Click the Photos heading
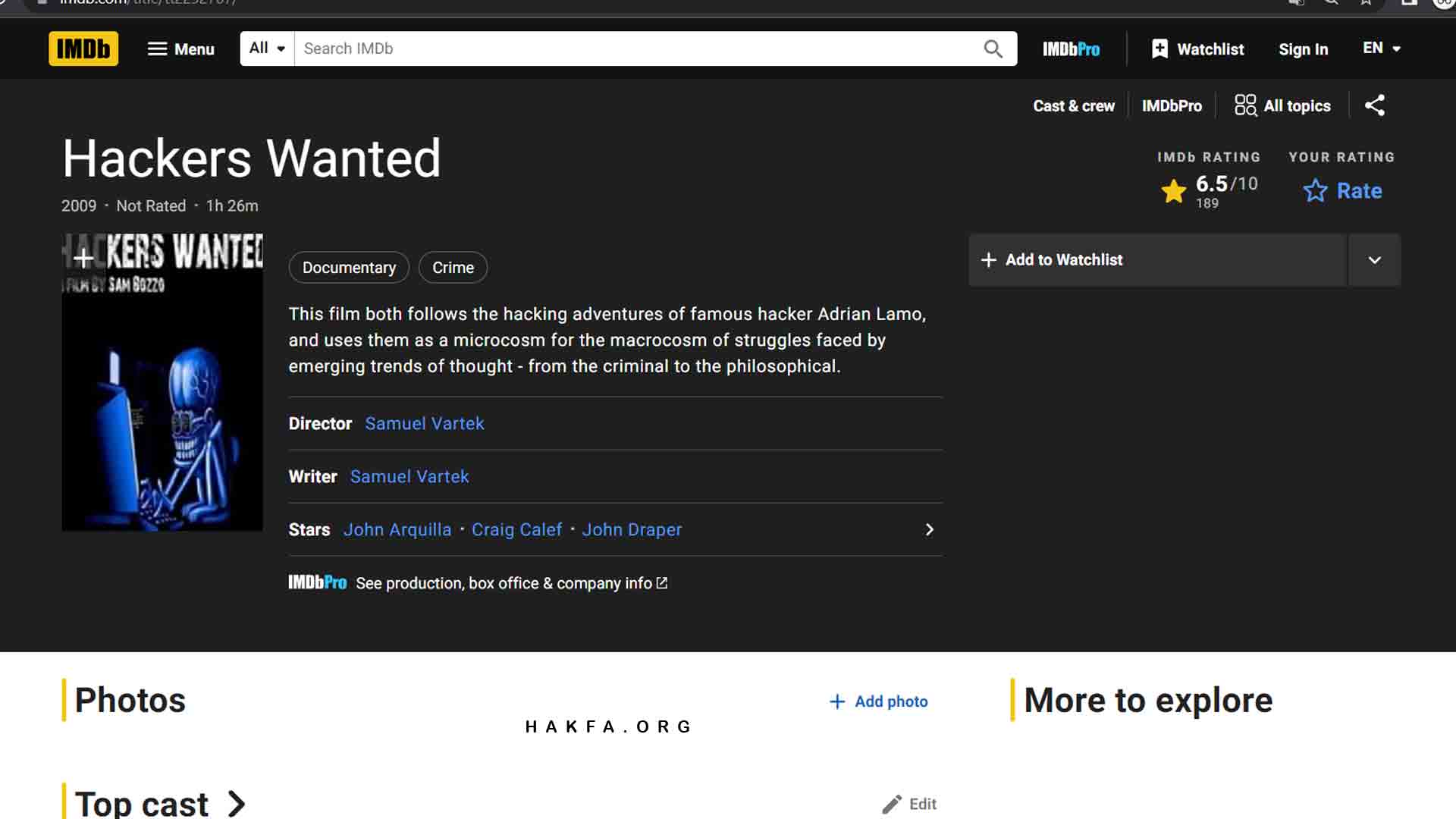This screenshot has width=1456, height=819. pos(130,700)
